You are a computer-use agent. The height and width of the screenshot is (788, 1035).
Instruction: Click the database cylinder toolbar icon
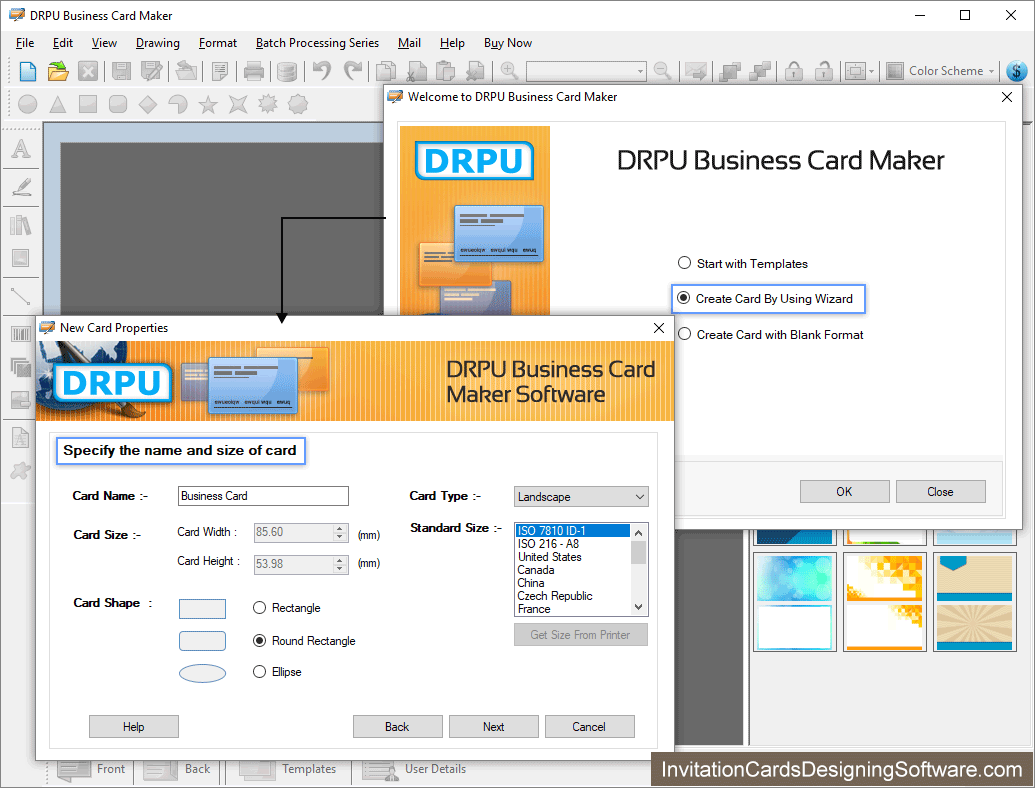(x=286, y=71)
